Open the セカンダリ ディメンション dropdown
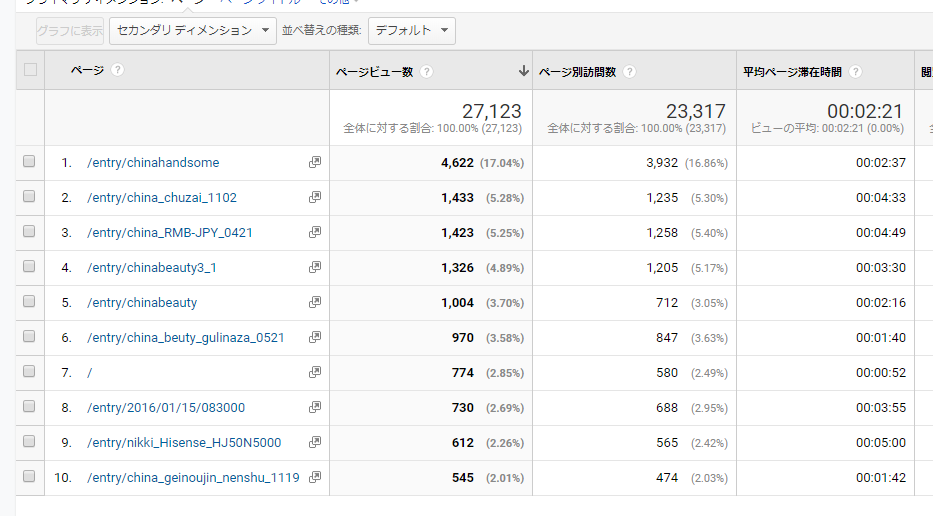933x516 pixels. [x=193, y=30]
